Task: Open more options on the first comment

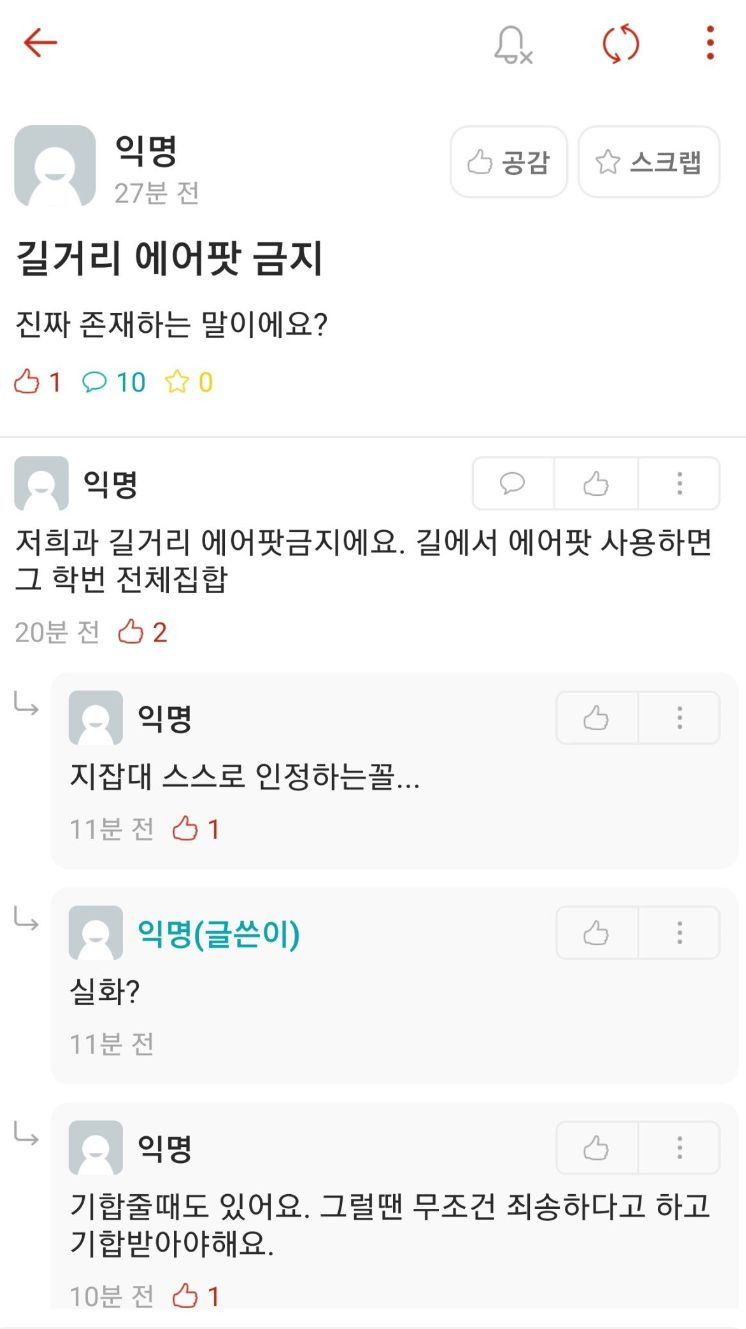Action: (x=679, y=484)
